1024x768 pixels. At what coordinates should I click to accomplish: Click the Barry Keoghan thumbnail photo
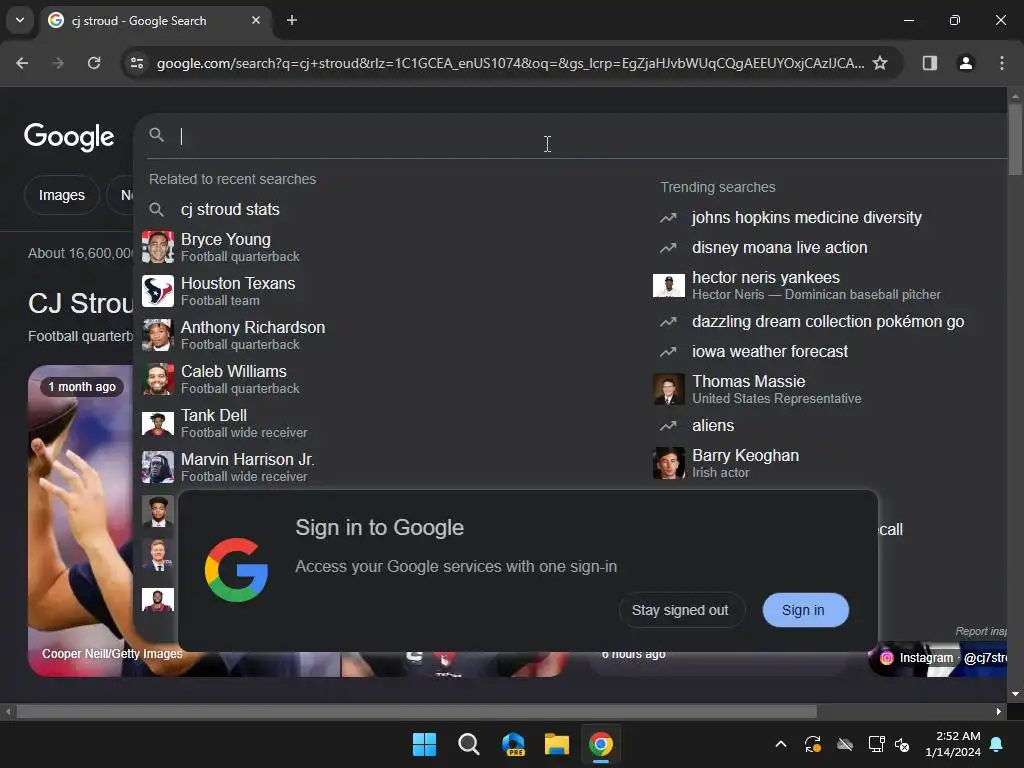pos(669,463)
